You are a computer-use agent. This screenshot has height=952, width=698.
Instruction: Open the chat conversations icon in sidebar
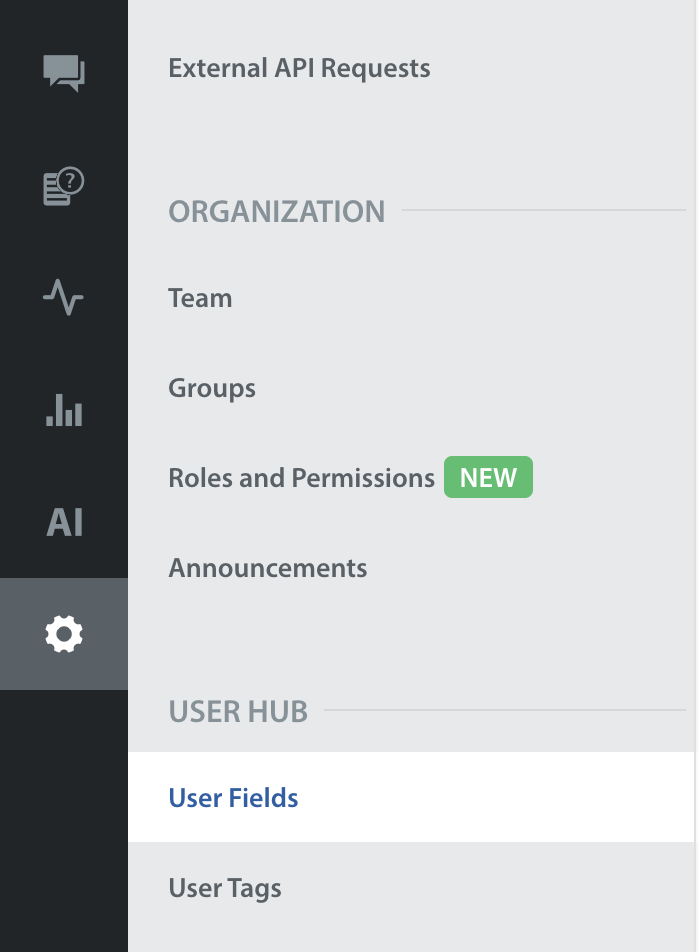tap(64, 73)
